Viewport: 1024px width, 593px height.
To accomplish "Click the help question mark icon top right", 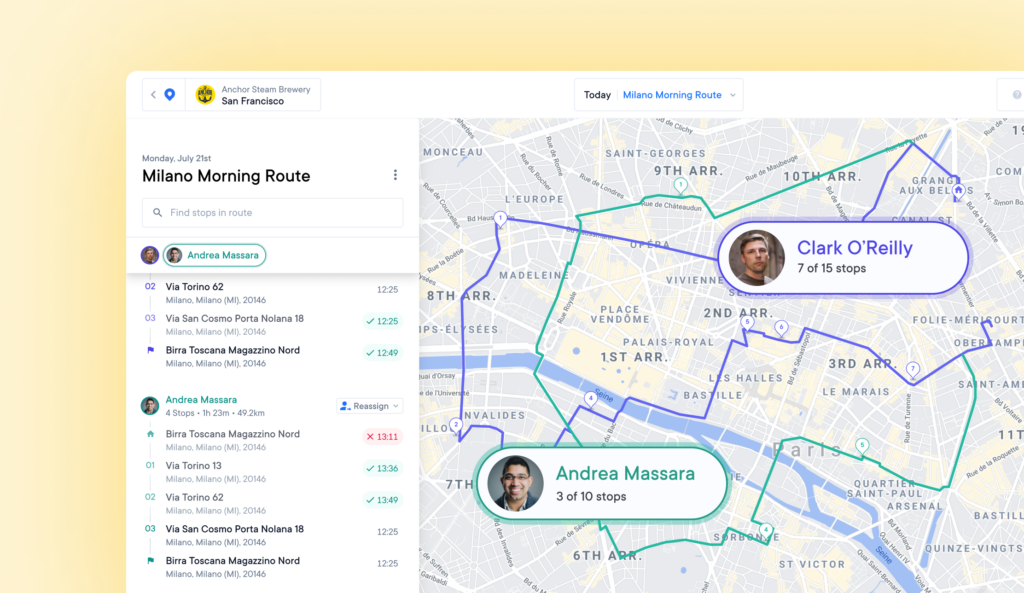I will (x=1017, y=94).
